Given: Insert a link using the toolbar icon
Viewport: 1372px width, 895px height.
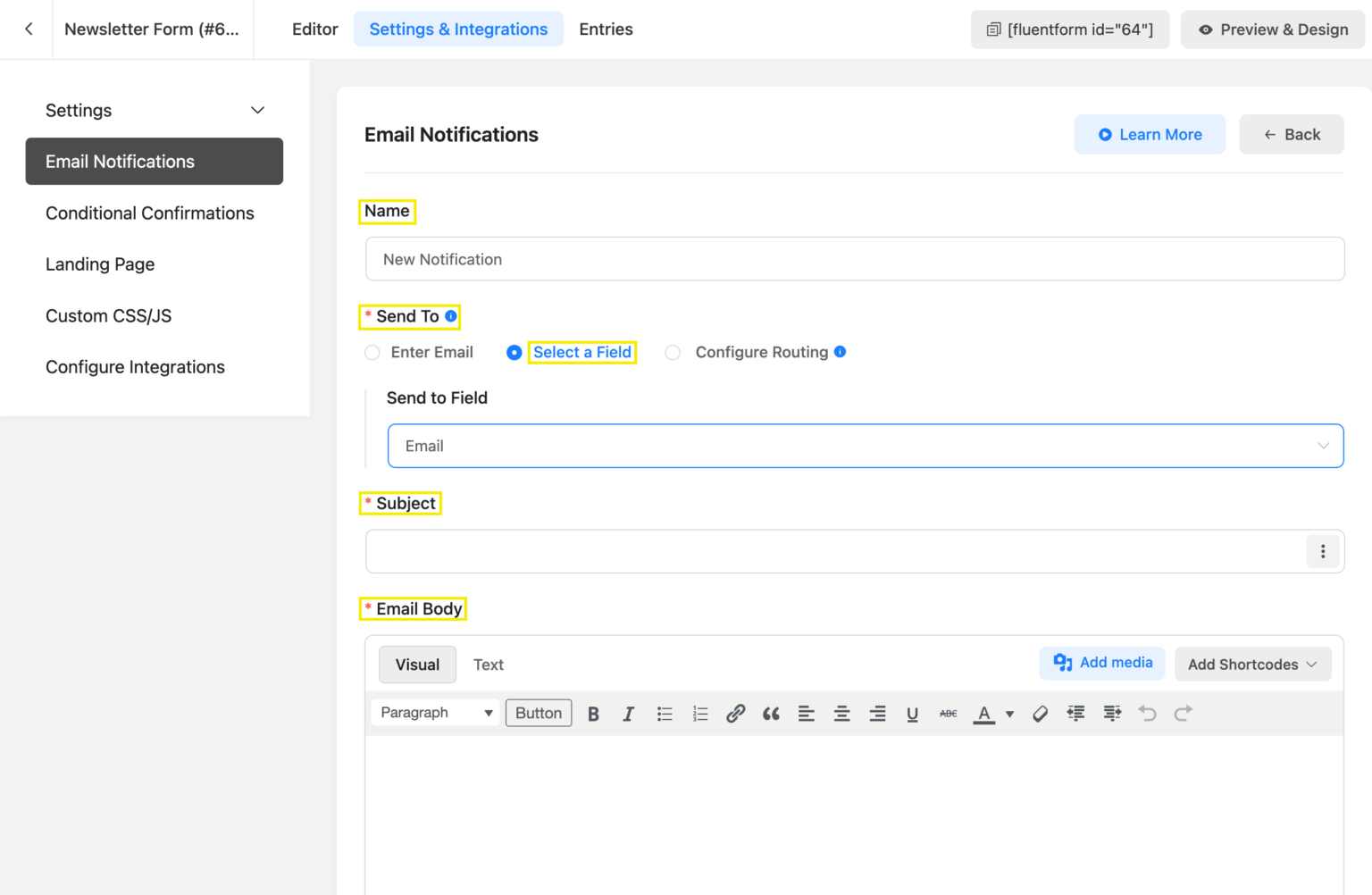Looking at the screenshot, I should 735,713.
